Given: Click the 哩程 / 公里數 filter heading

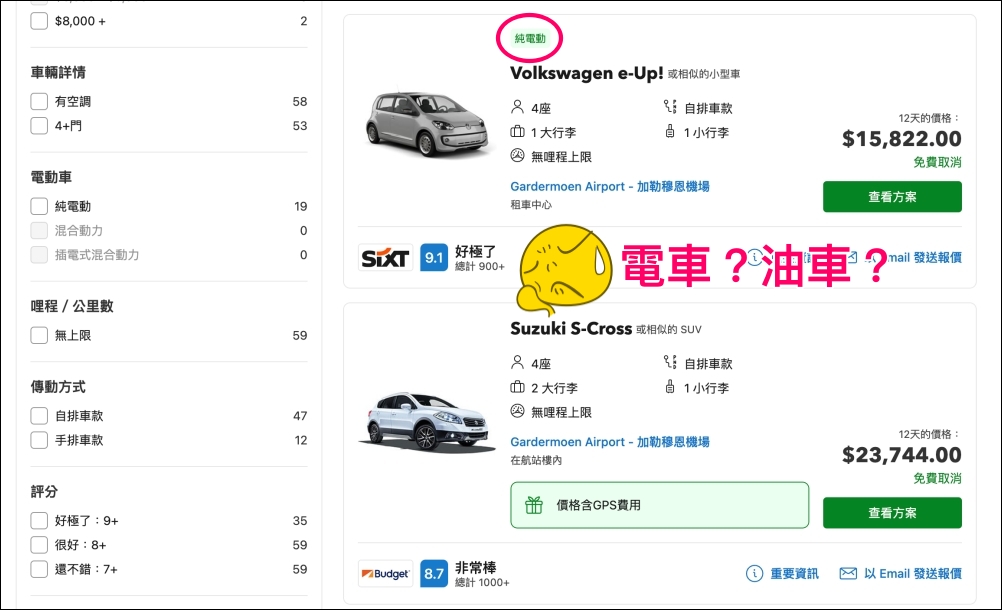Looking at the screenshot, I should 72,306.
